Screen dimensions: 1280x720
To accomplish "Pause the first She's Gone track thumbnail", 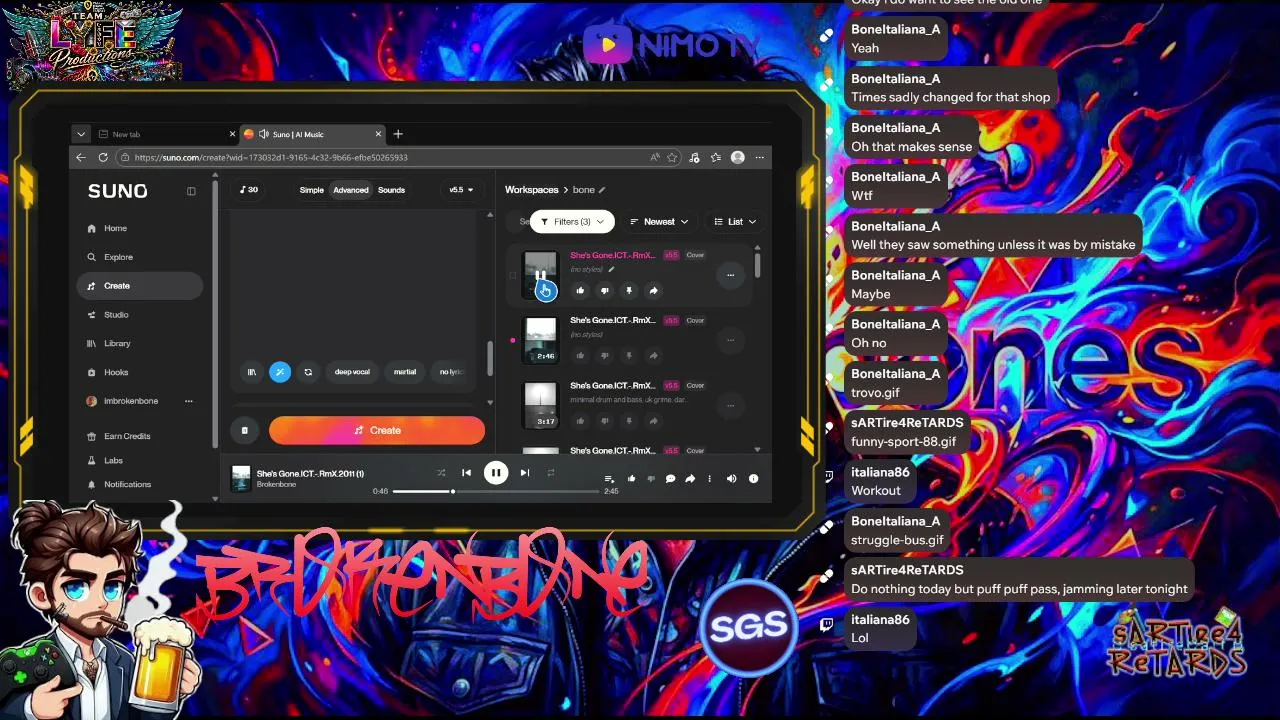I will [541, 275].
